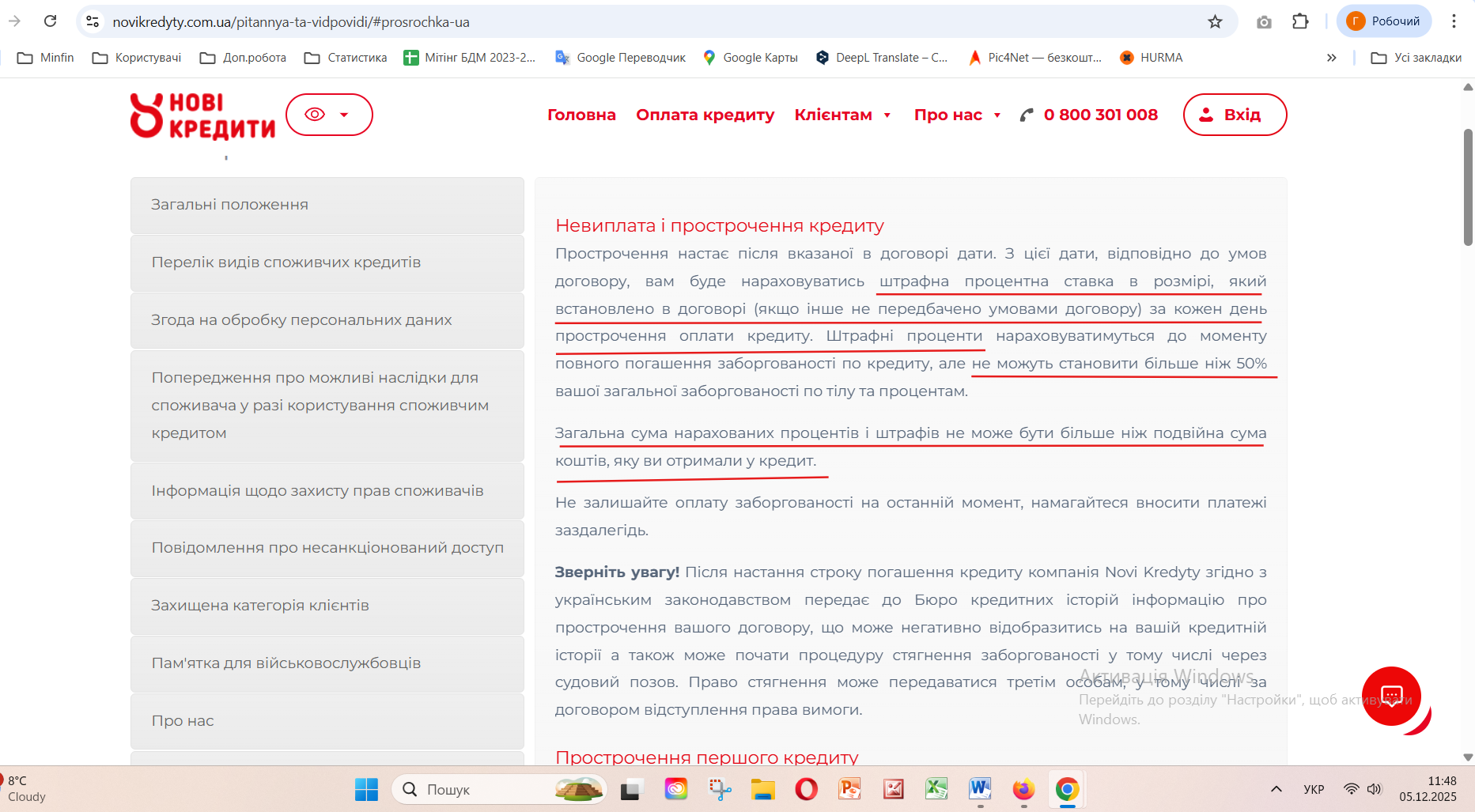The height and width of the screenshot is (812, 1475).
Task: Click heading Невиплата і прострочення кредиту
Action: pyautogui.click(x=720, y=226)
